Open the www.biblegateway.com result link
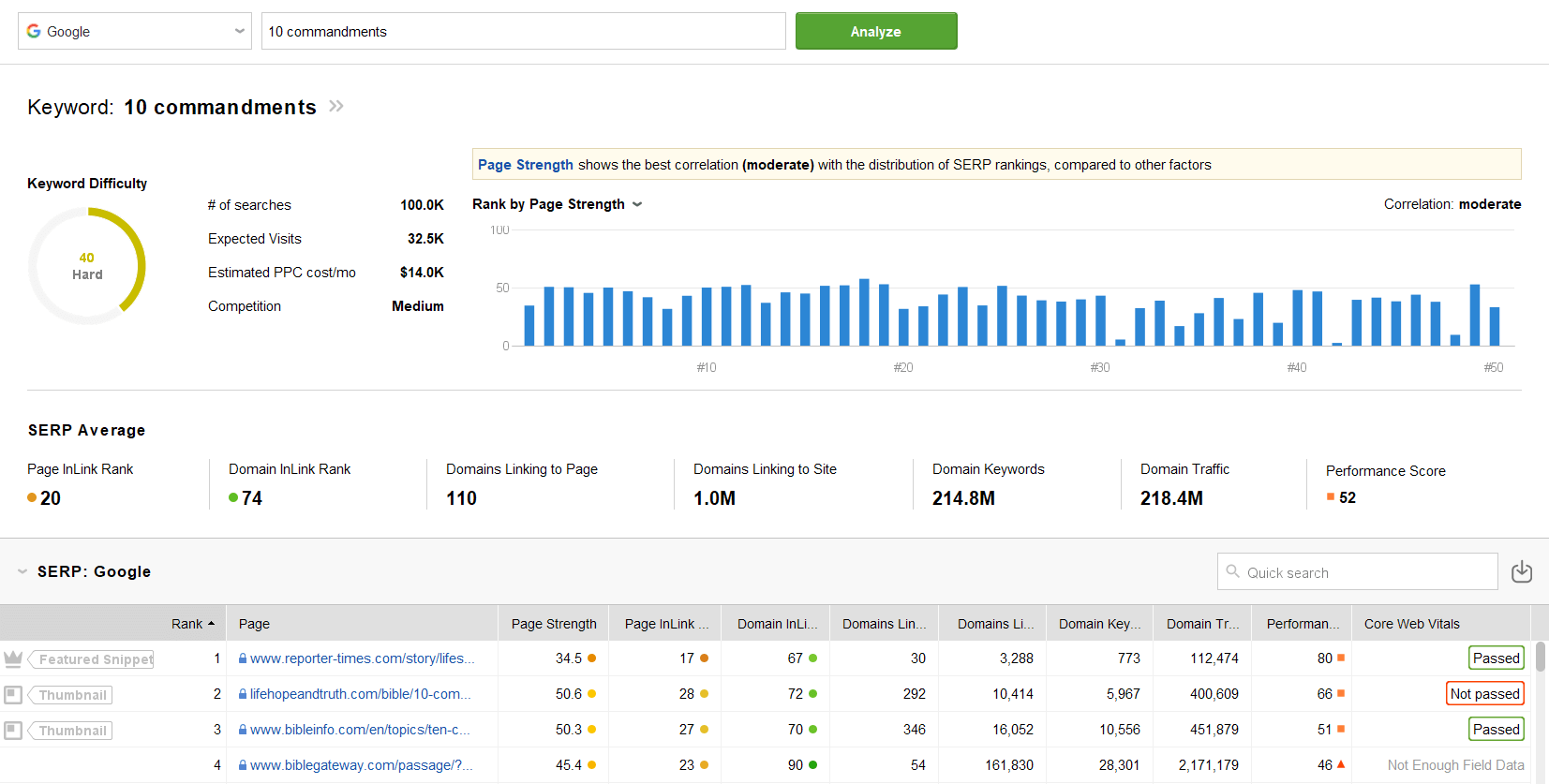 click(x=361, y=765)
